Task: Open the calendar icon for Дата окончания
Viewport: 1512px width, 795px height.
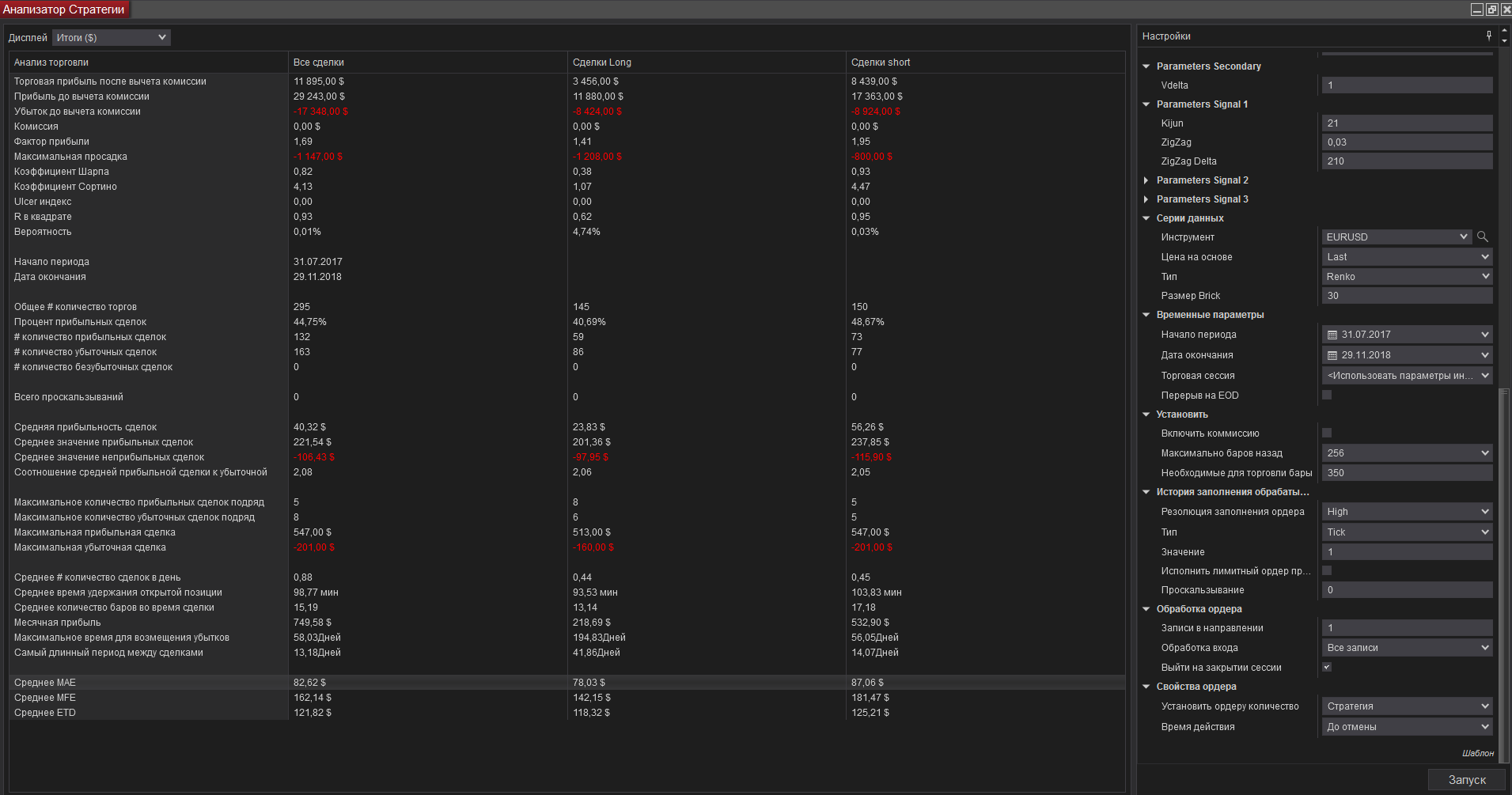Action: (1332, 355)
